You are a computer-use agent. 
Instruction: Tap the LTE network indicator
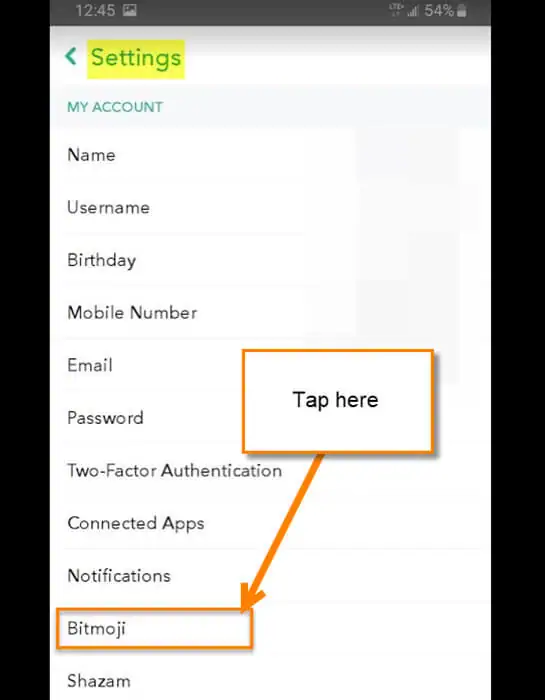coord(396,10)
